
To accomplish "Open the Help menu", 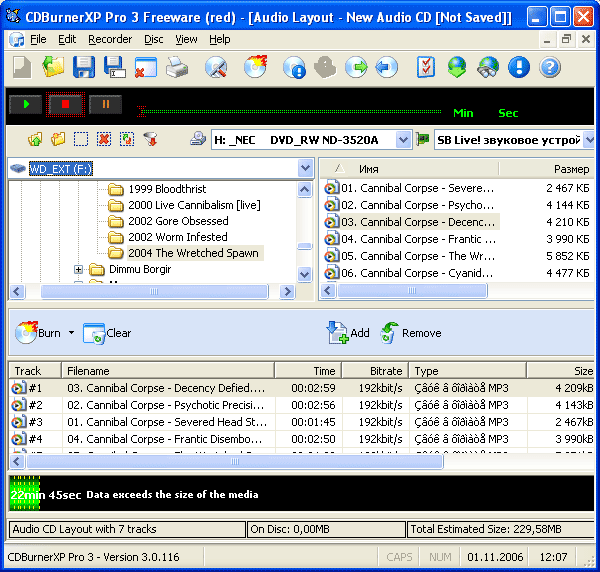I will pyautogui.click(x=220, y=39).
